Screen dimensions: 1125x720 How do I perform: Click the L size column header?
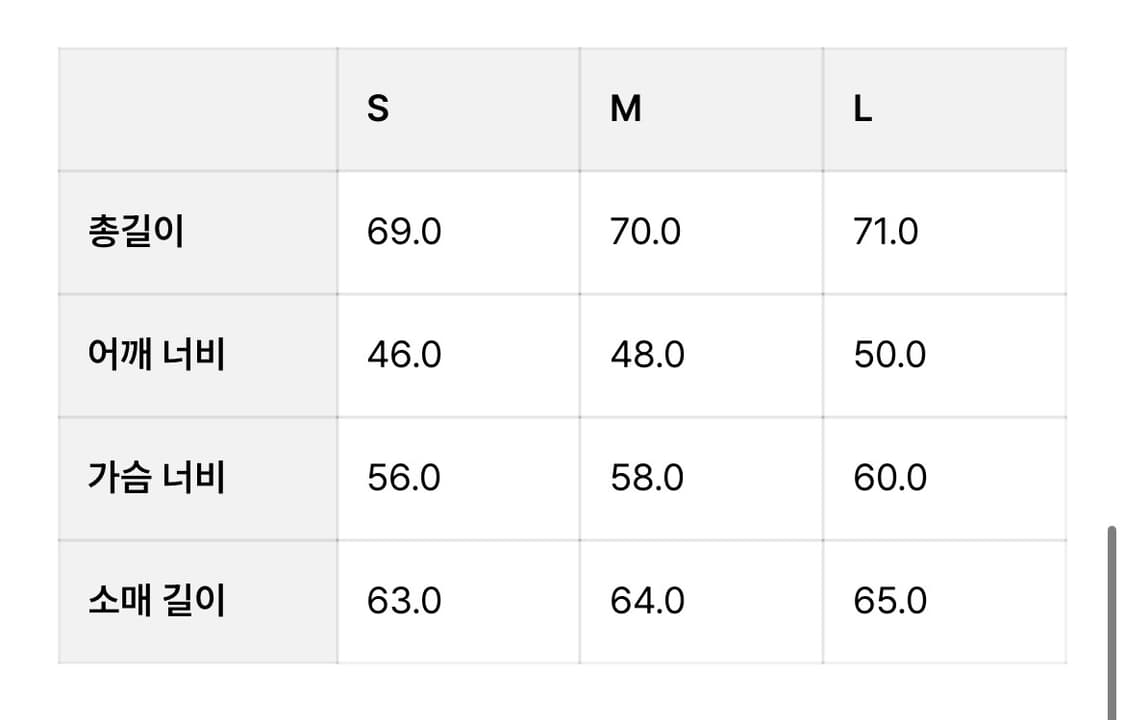click(x=863, y=109)
